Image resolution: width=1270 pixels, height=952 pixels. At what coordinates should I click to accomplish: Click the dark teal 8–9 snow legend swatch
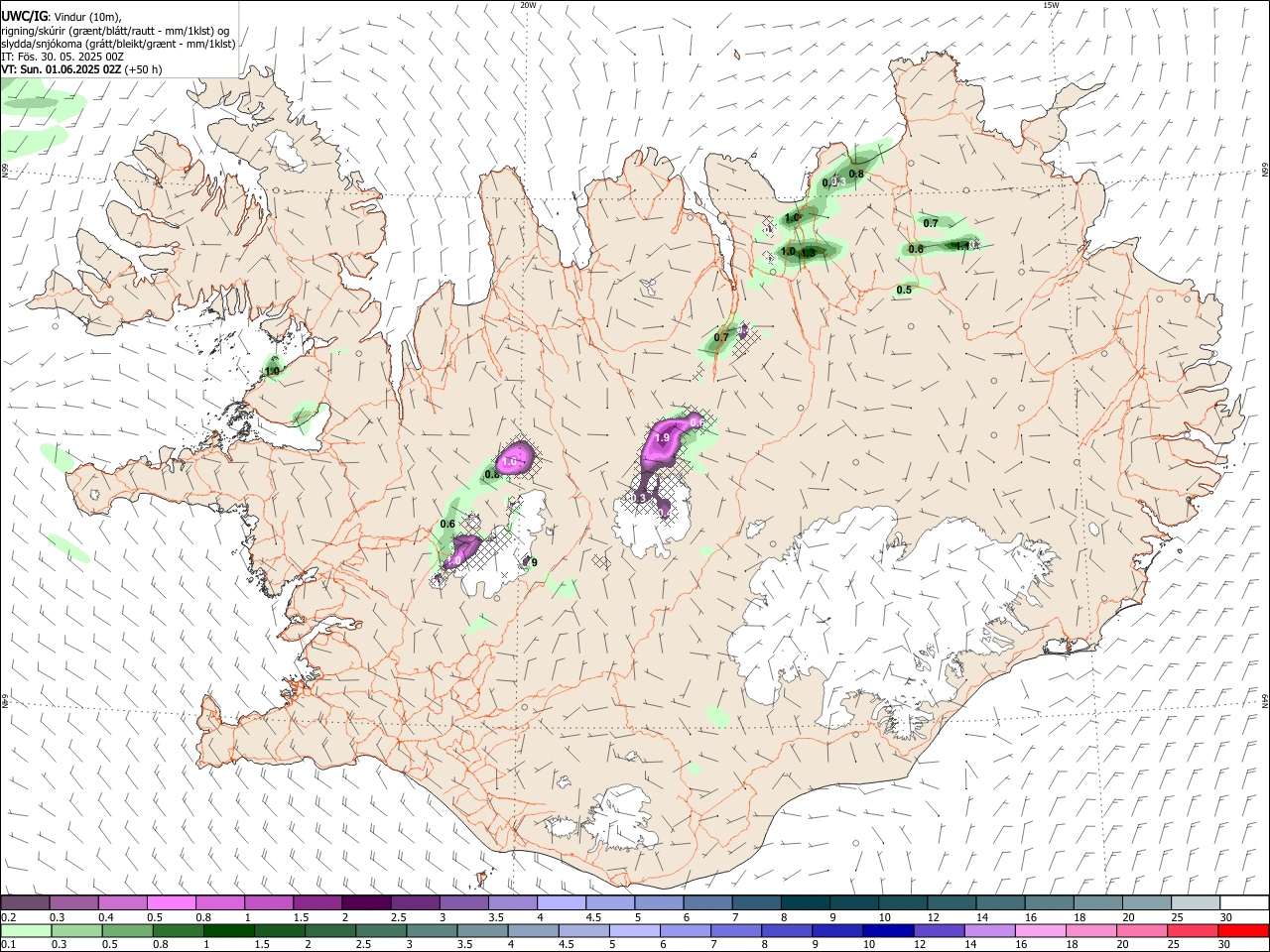(804, 902)
